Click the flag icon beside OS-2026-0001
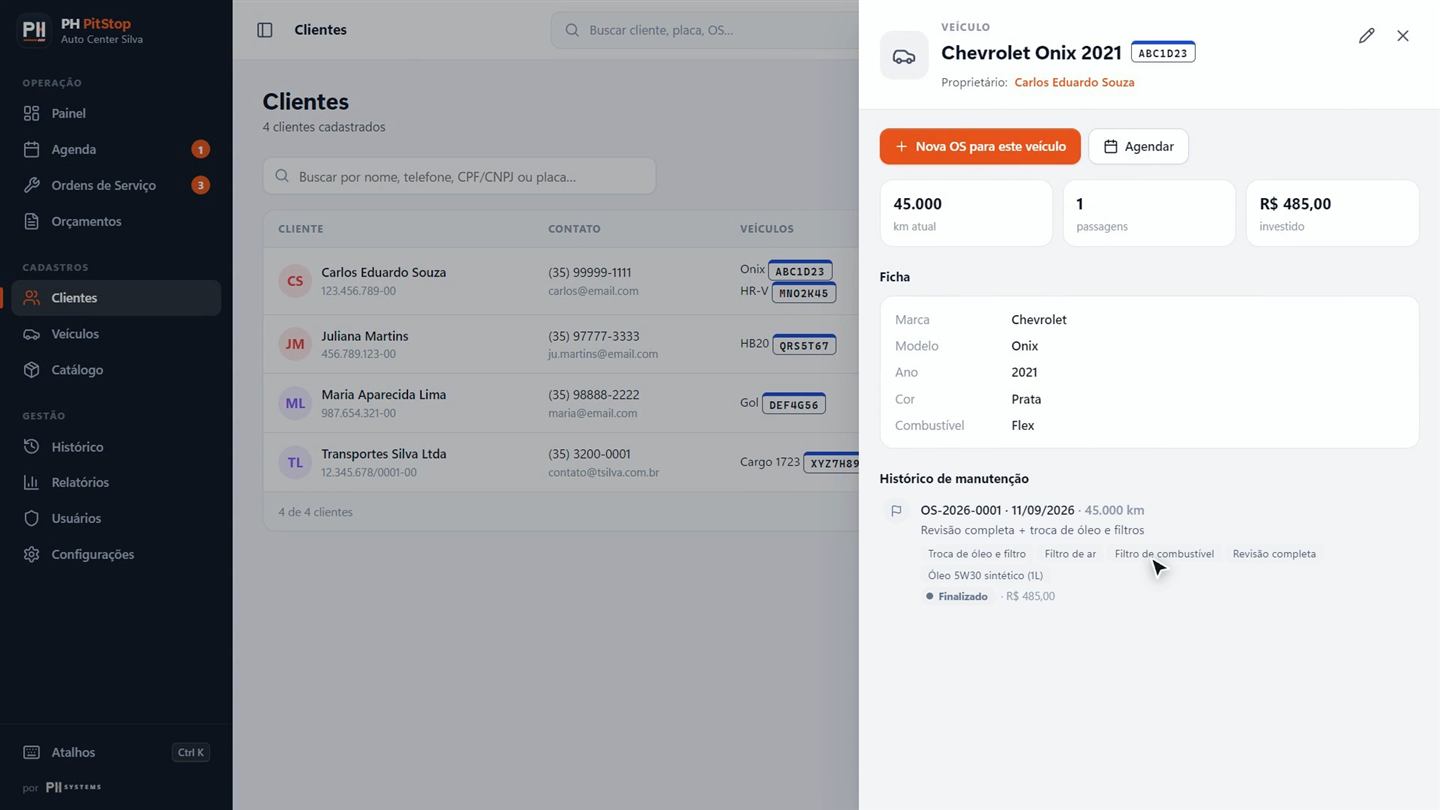This screenshot has width=1440, height=810. click(x=896, y=511)
